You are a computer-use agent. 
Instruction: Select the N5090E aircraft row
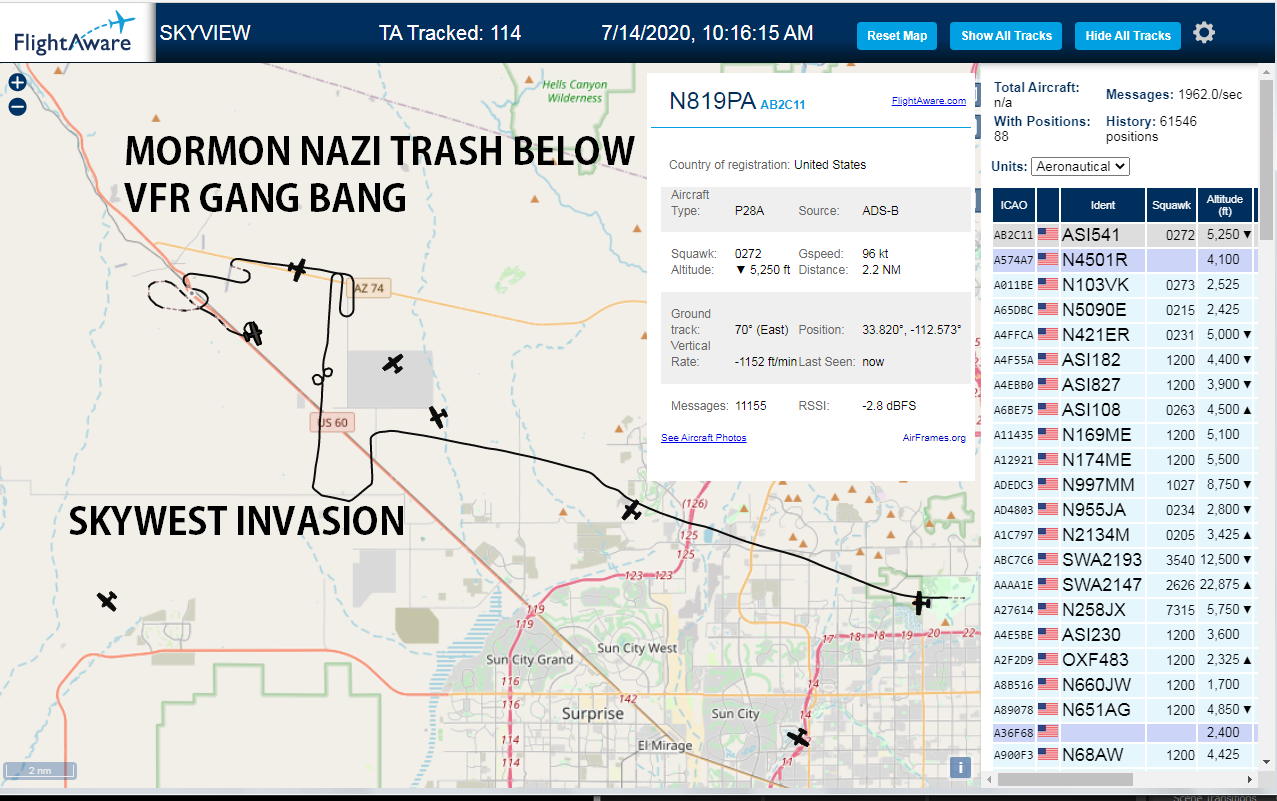(x=1123, y=309)
